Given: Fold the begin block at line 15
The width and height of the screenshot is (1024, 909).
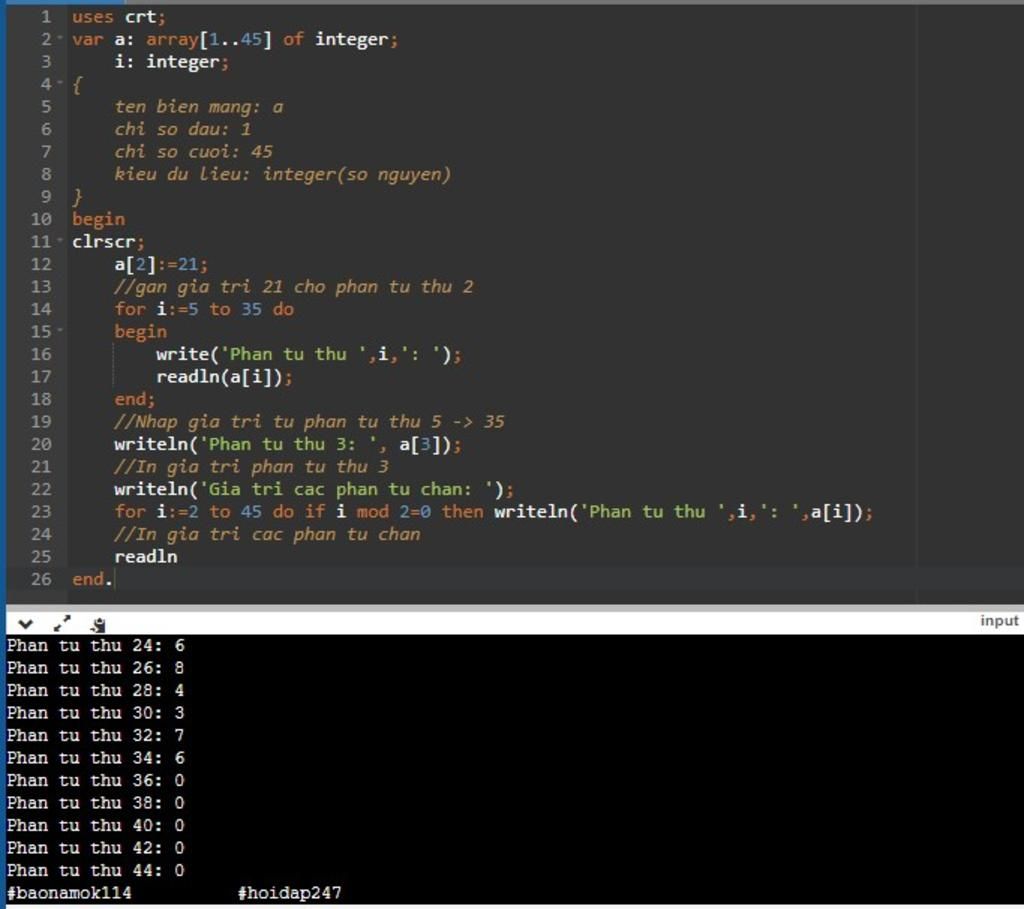Looking at the screenshot, I should (60, 330).
